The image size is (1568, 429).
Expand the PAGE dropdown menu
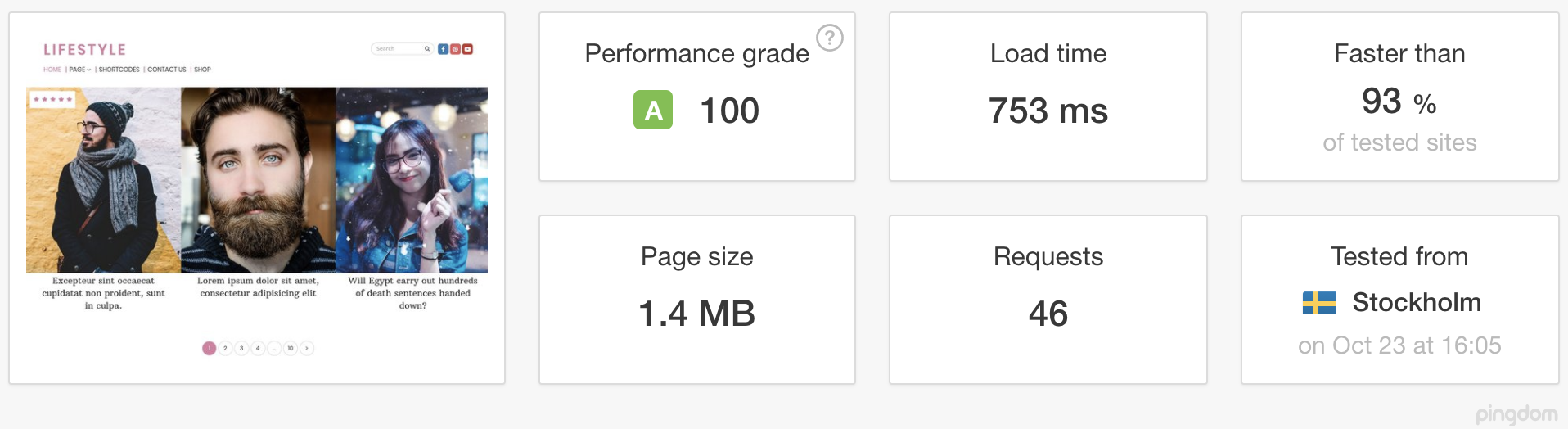[80, 70]
